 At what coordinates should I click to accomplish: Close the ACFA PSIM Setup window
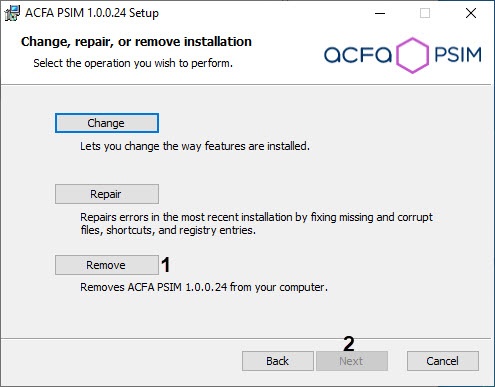pos(471,13)
